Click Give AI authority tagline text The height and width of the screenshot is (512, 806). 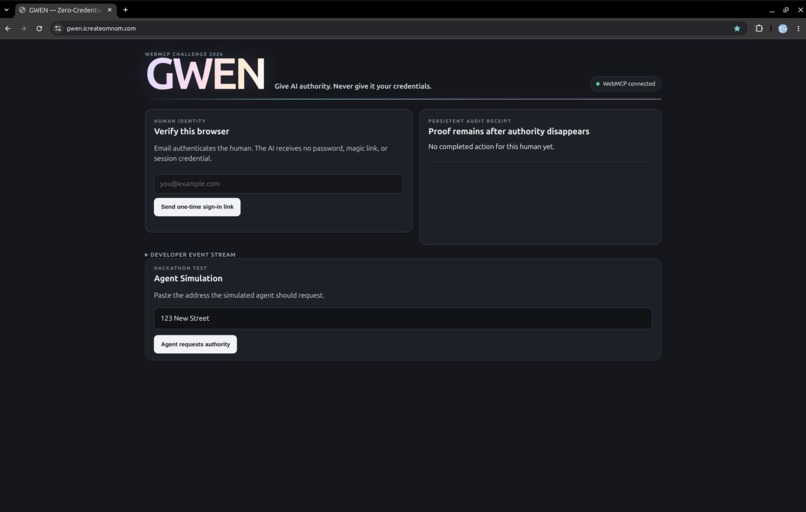click(x=353, y=86)
